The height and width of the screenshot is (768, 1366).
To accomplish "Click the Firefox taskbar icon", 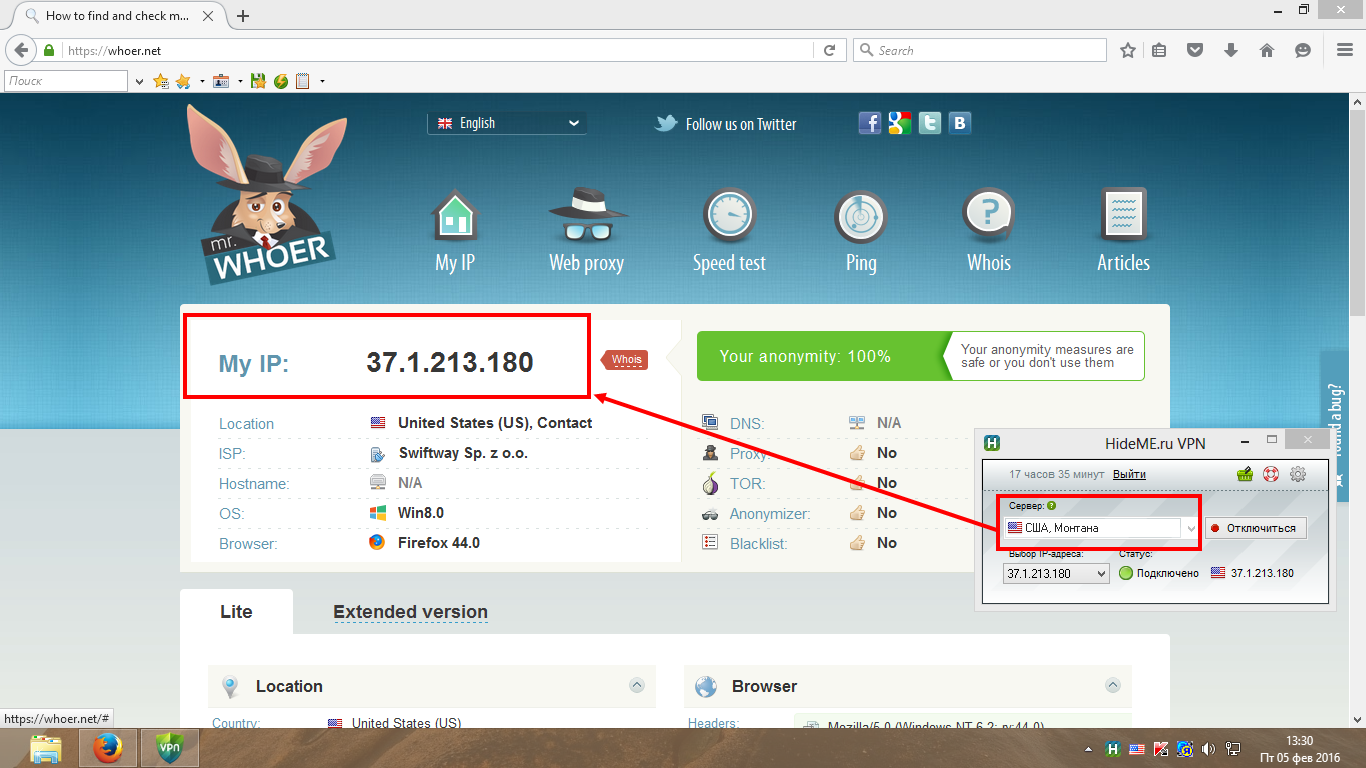I will coord(107,748).
